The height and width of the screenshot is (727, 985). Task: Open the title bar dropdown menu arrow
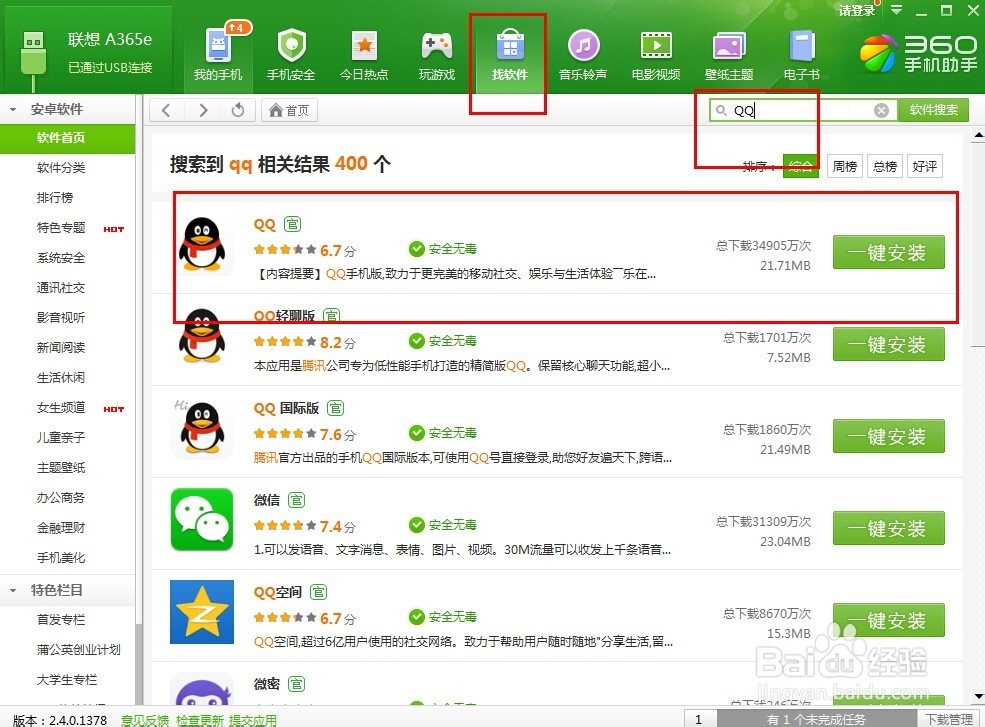point(896,10)
